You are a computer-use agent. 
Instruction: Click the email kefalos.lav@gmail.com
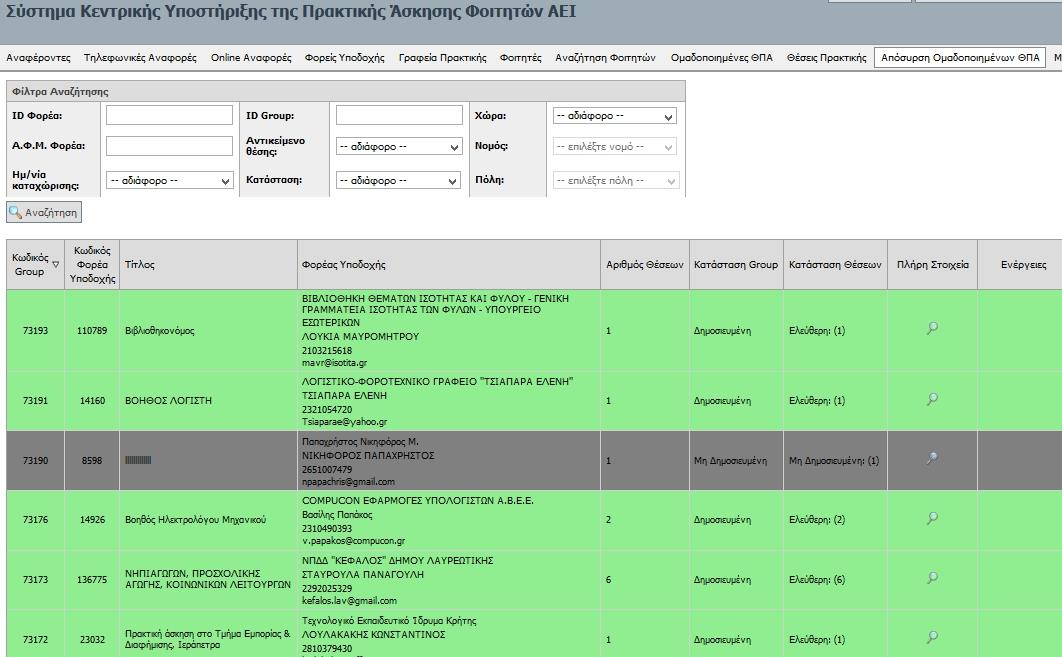[349, 601]
